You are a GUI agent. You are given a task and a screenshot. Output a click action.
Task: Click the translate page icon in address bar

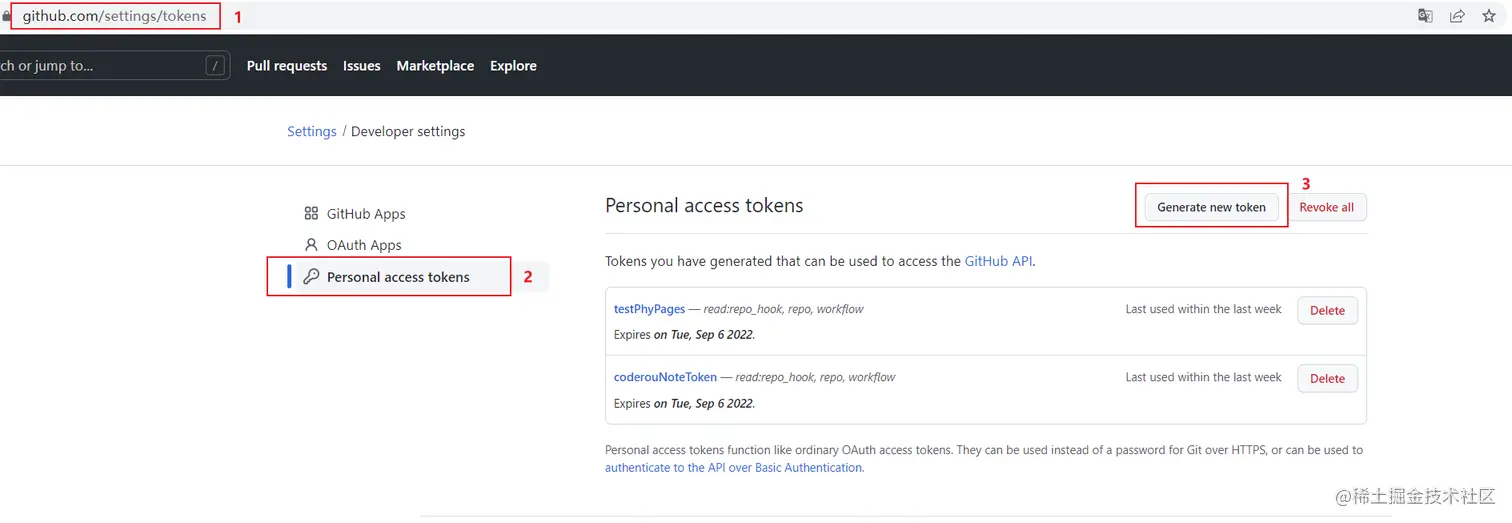[1426, 15]
